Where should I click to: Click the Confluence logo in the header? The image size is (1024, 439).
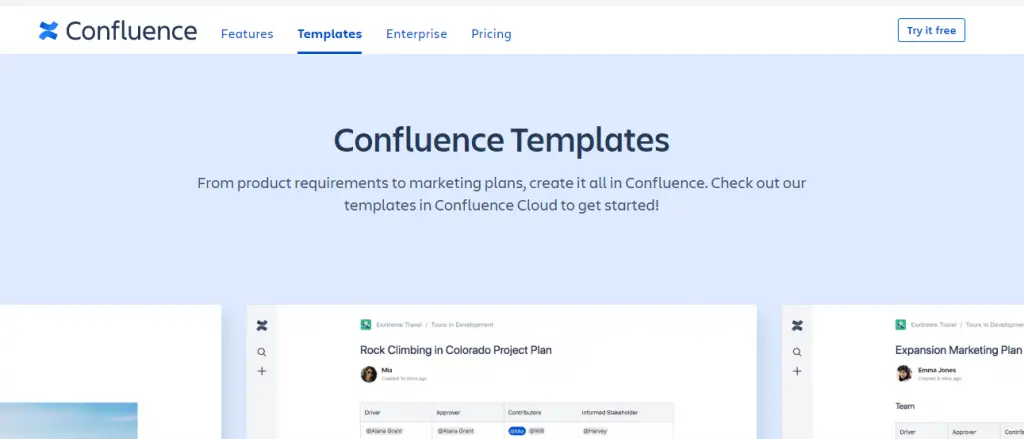pos(118,31)
